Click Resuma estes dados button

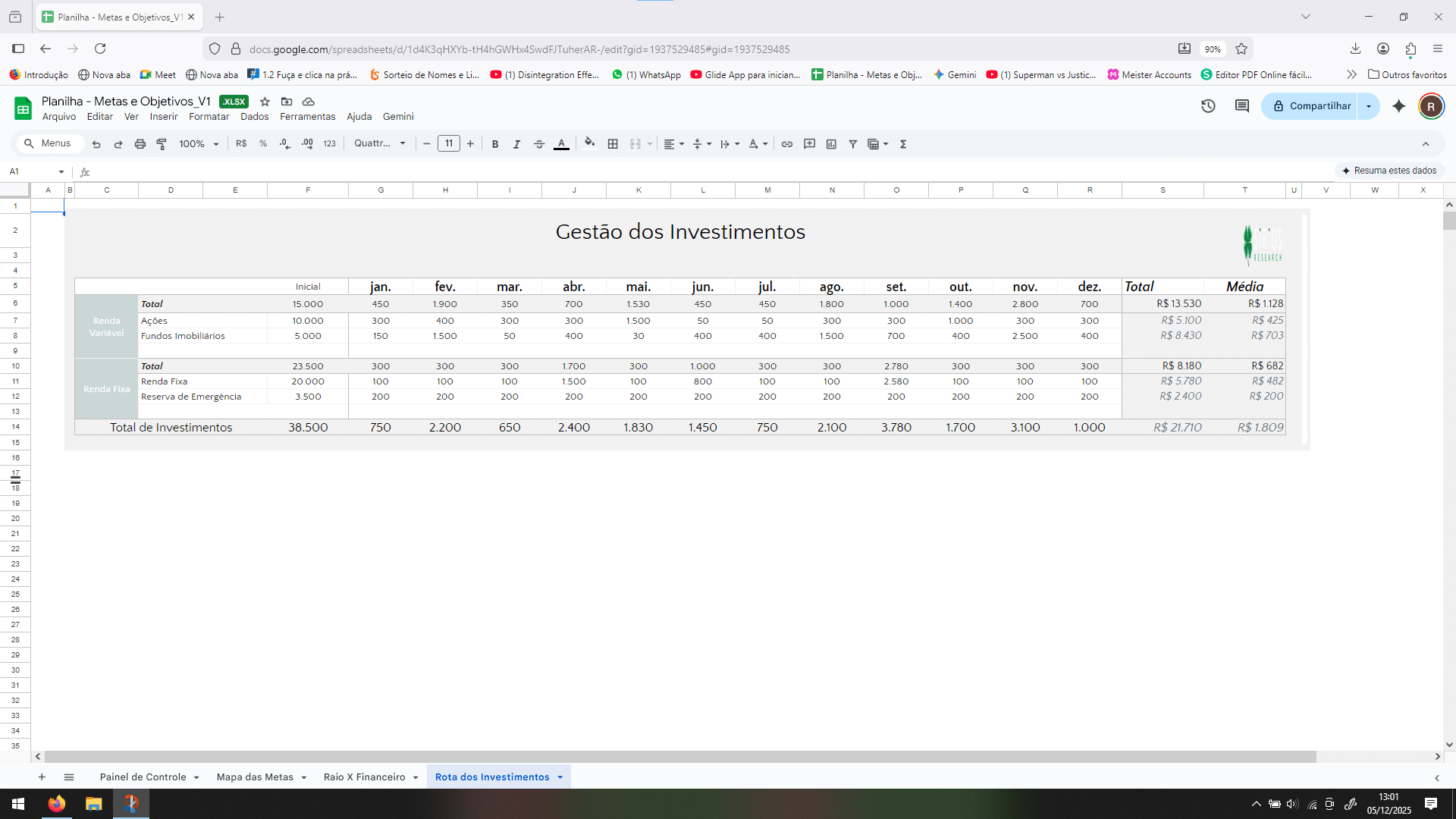click(x=1389, y=171)
